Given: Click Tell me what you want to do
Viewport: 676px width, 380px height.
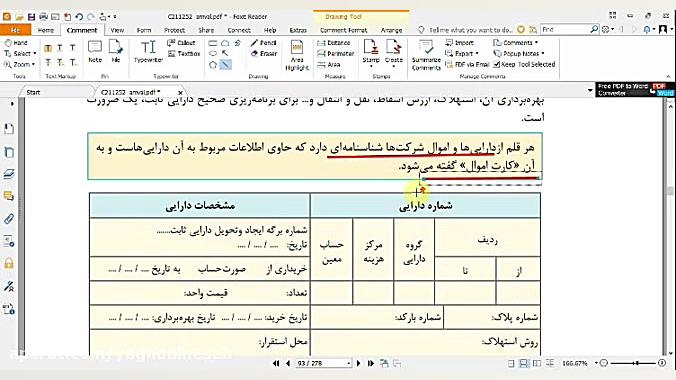Looking at the screenshot, I should [x=470, y=30].
